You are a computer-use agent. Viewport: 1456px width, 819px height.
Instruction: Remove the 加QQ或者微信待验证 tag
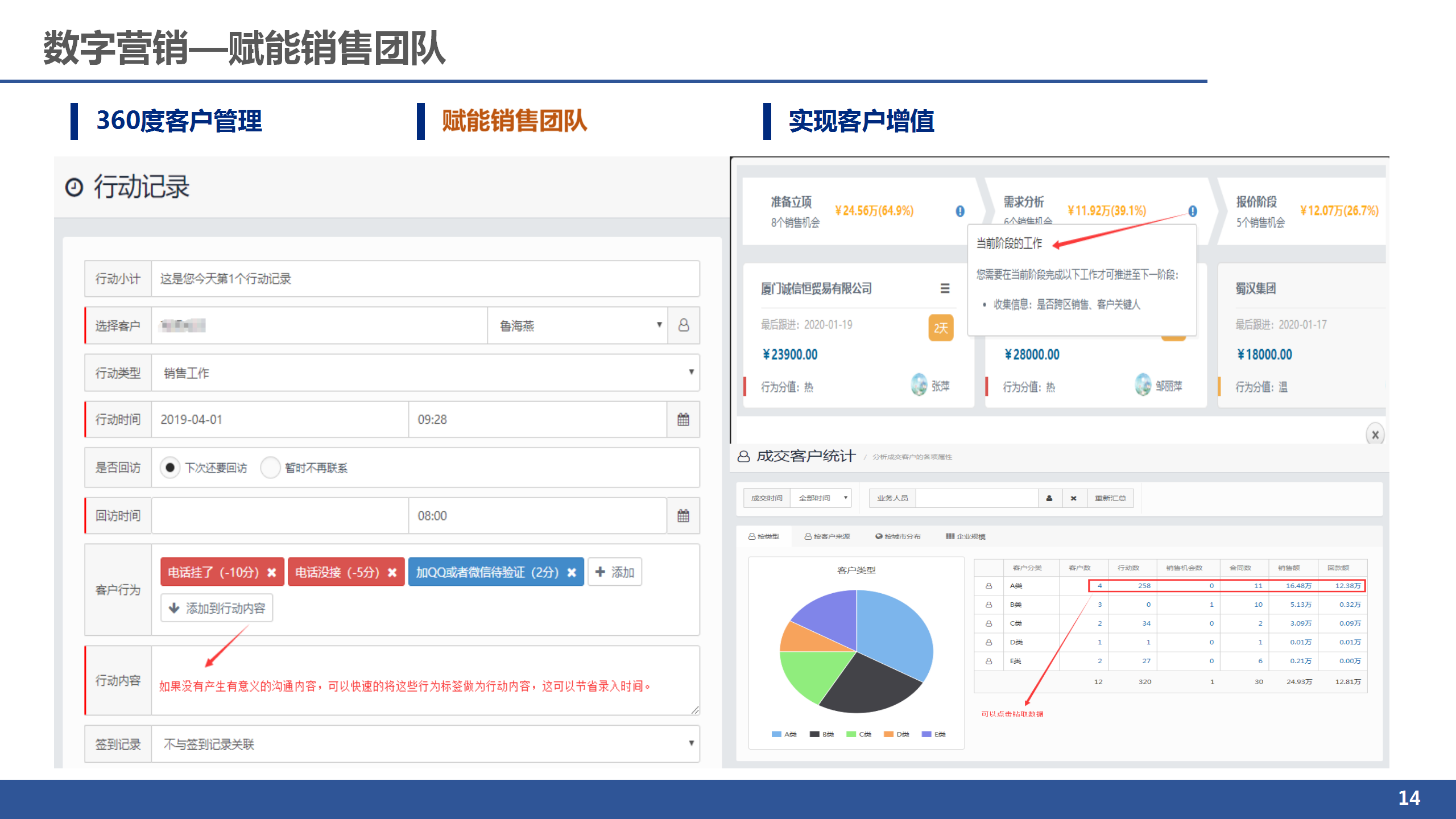[572, 572]
